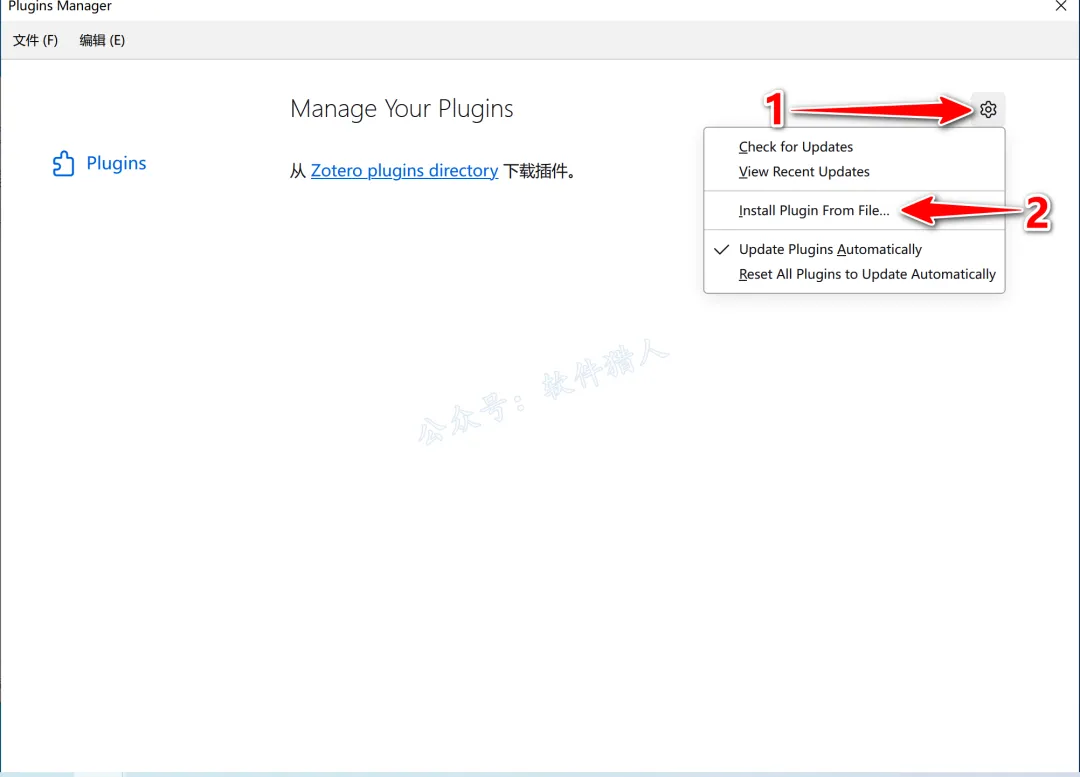The image size is (1080, 777).
Task: Click the Manage Your Plugins heading
Action: click(x=402, y=109)
